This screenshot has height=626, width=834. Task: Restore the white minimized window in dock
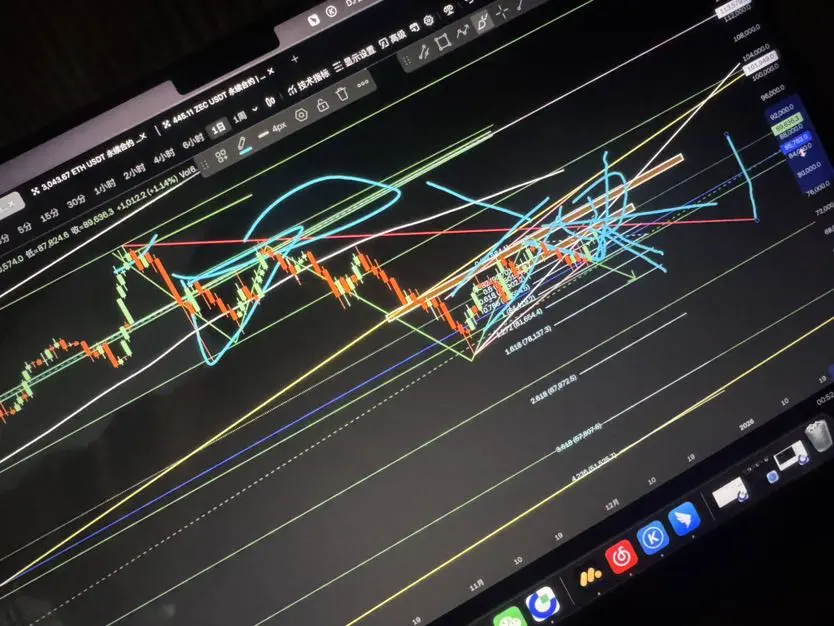point(728,493)
